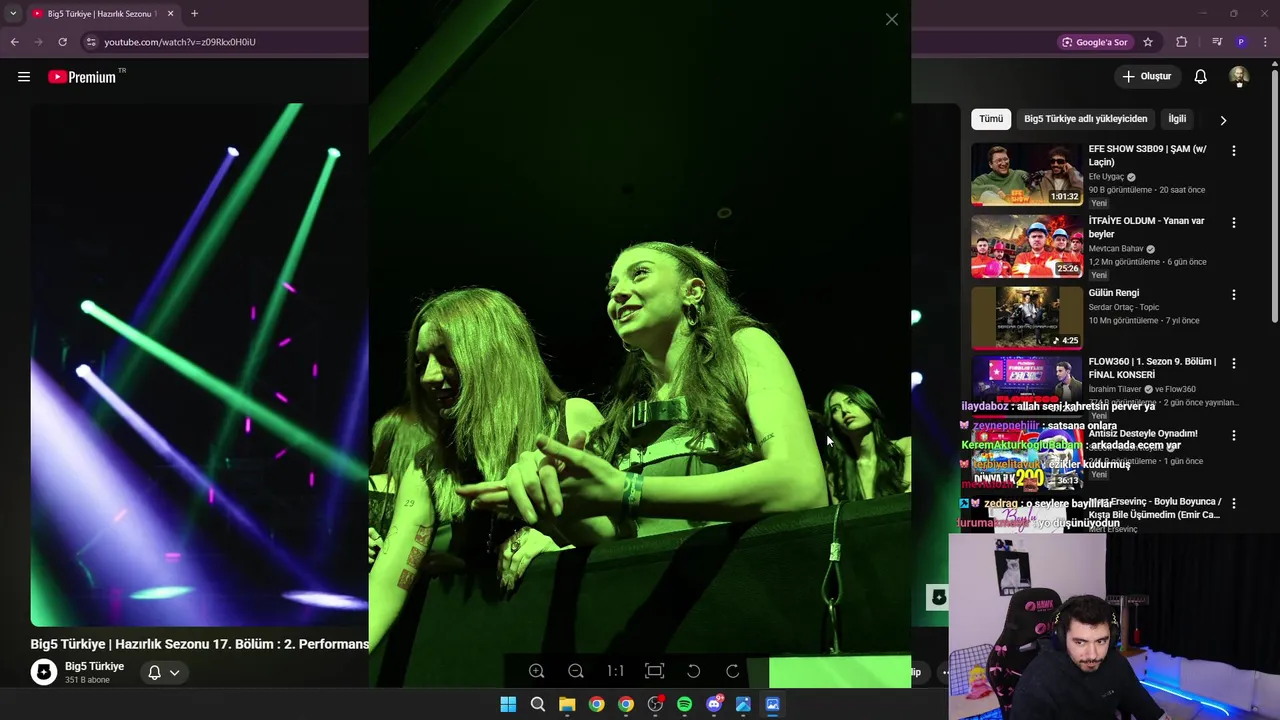Open İTFAİYE OLDUM - Yanan var title
This screenshot has height=720, width=1280.
coord(1146,227)
